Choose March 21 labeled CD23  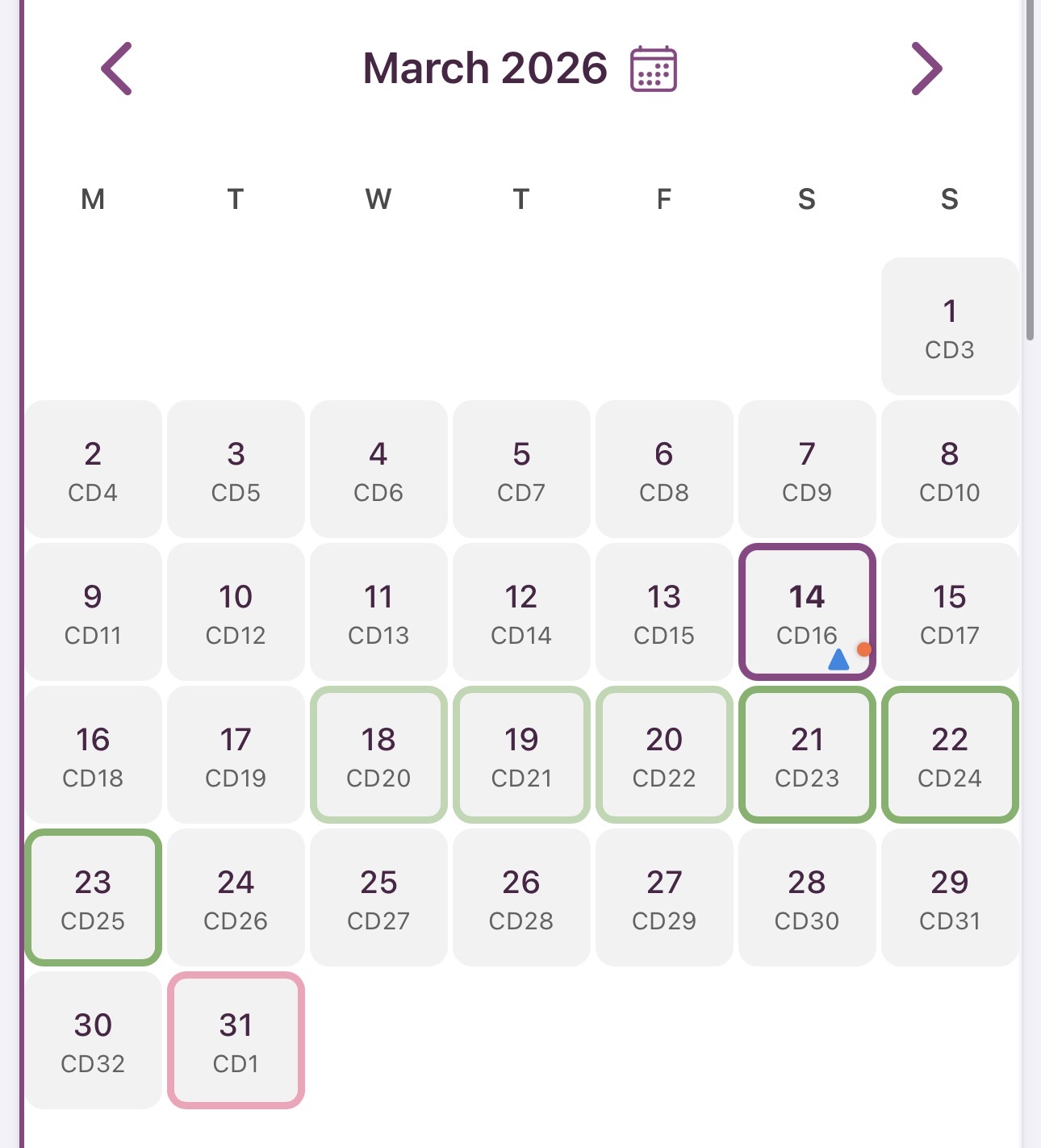806,754
